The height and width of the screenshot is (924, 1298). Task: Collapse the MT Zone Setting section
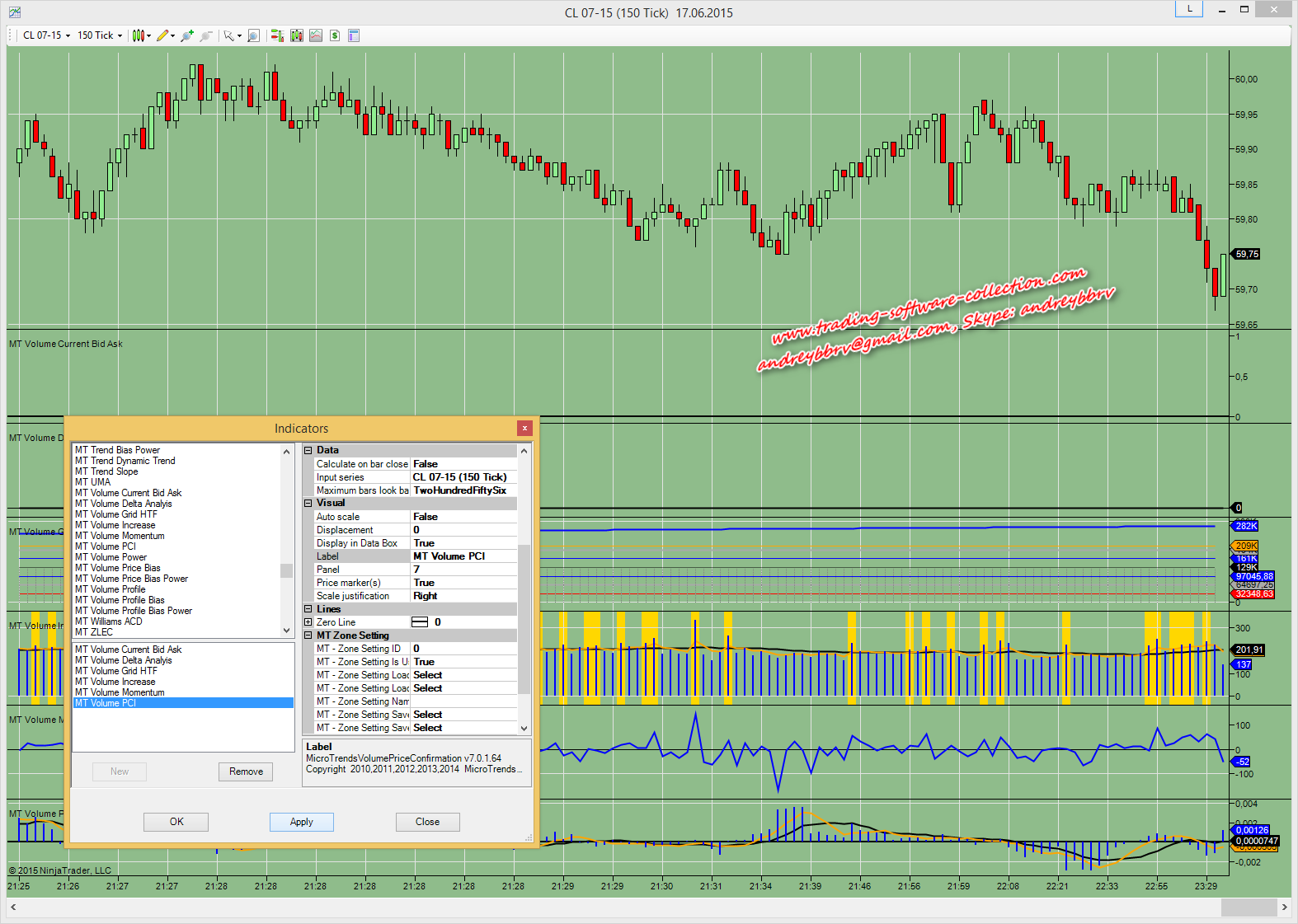coord(308,636)
